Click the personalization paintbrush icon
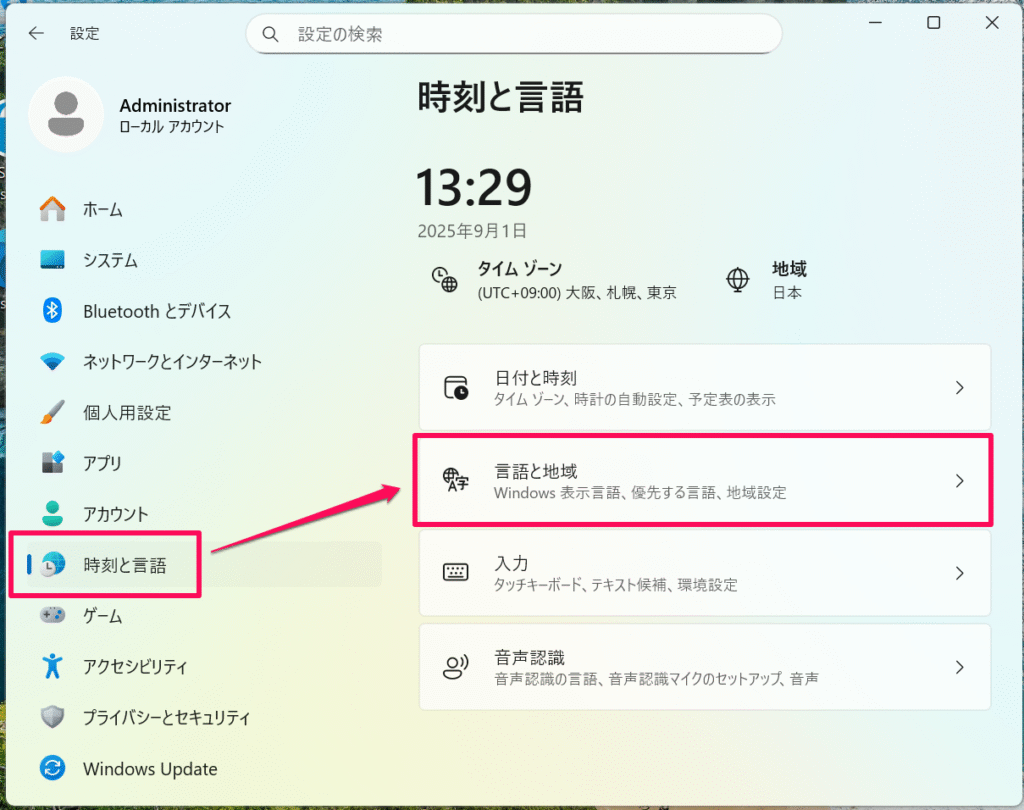This screenshot has width=1024, height=810. pyautogui.click(x=52, y=412)
